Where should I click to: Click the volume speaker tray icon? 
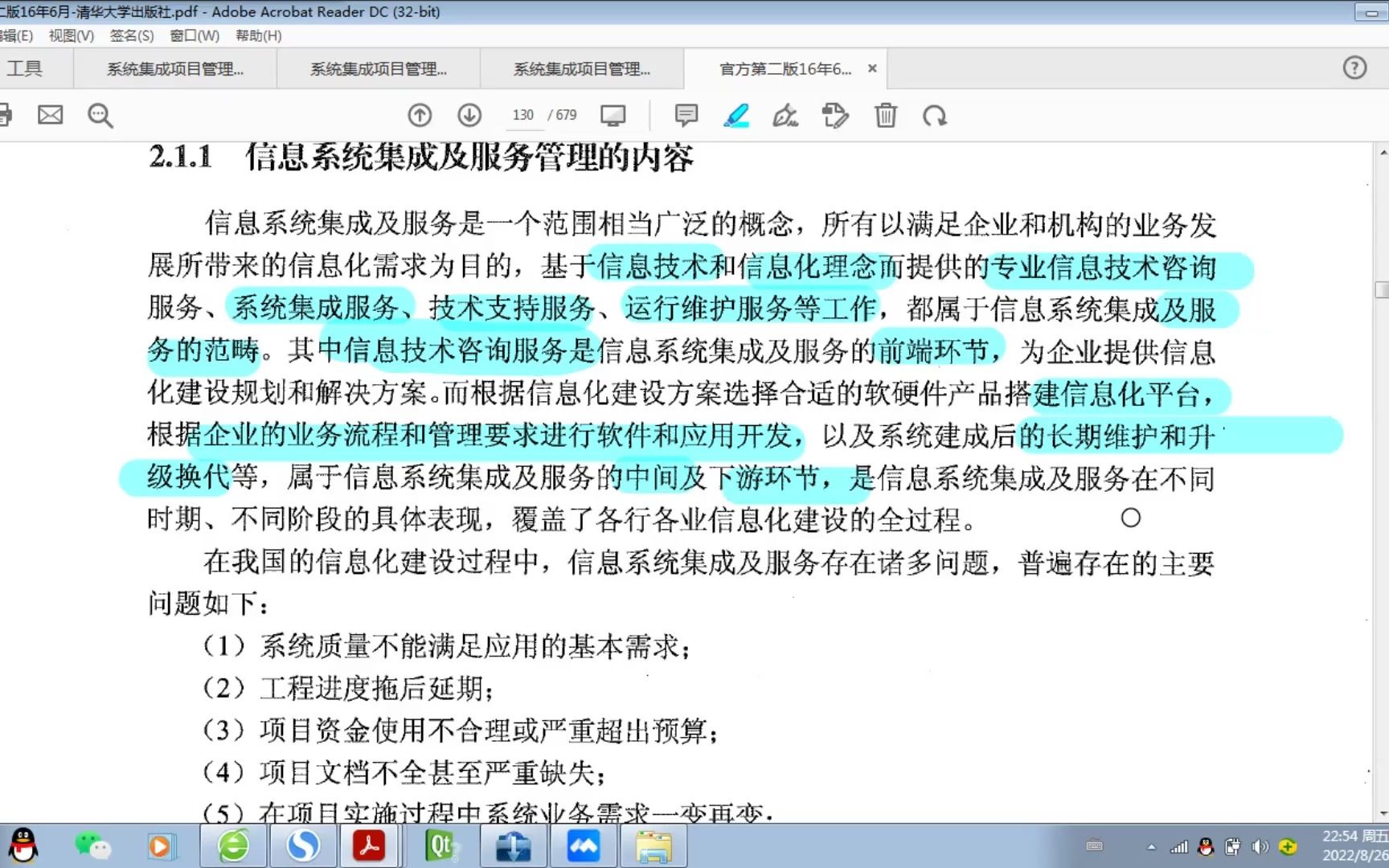click(x=1260, y=846)
